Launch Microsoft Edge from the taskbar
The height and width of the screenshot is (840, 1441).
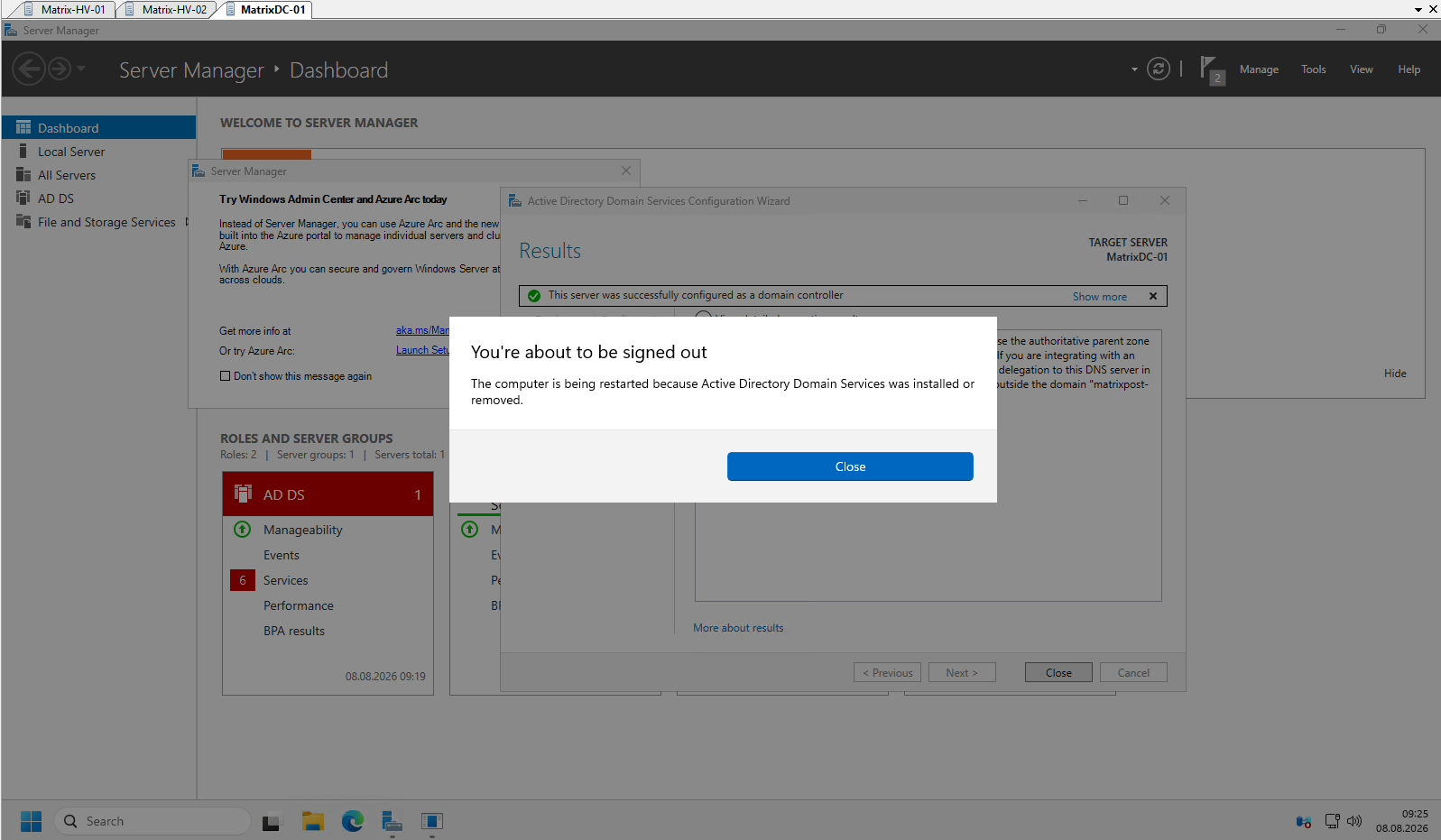pos(353,821)
